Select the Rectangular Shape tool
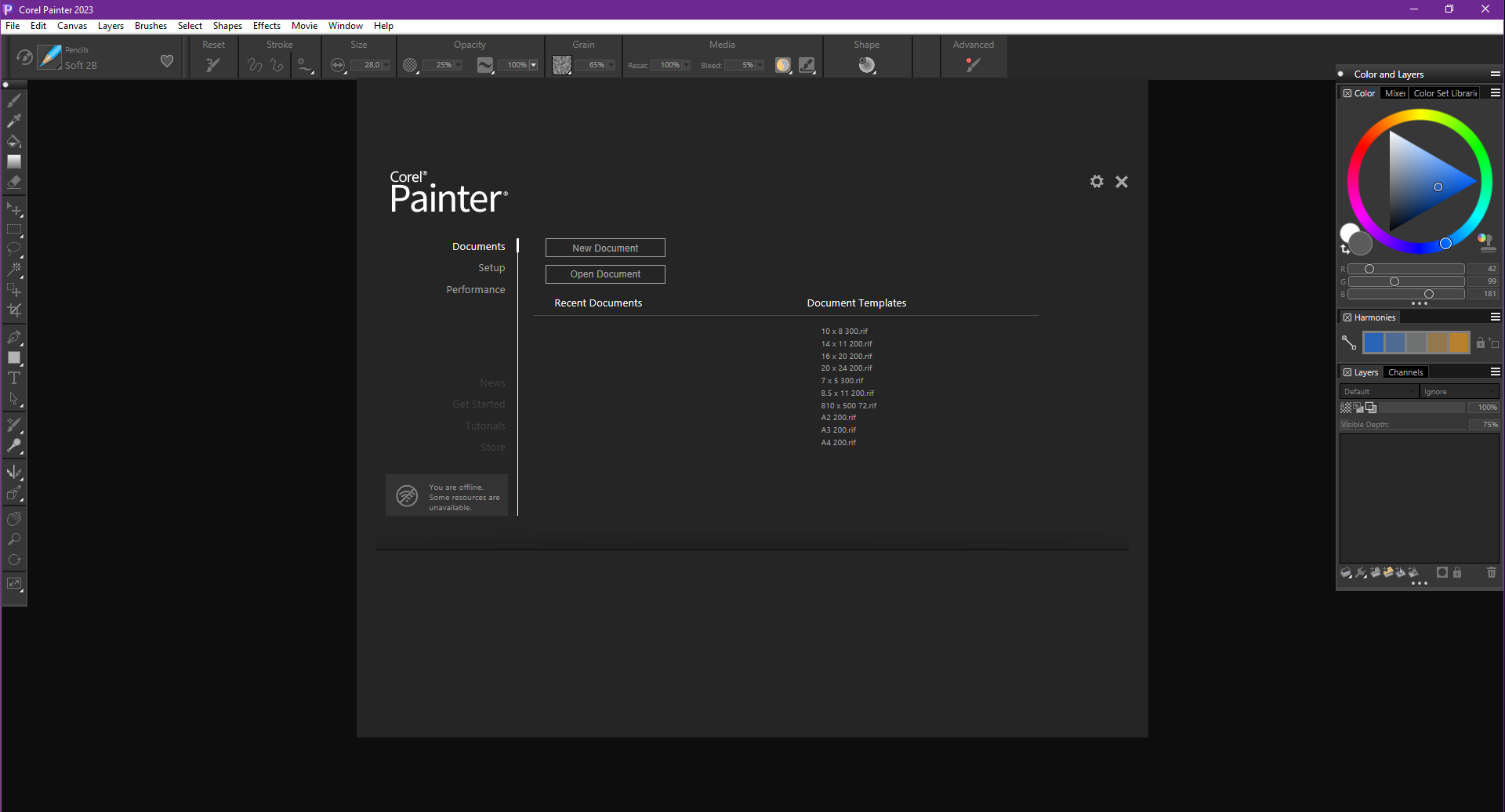 (14, 358)
